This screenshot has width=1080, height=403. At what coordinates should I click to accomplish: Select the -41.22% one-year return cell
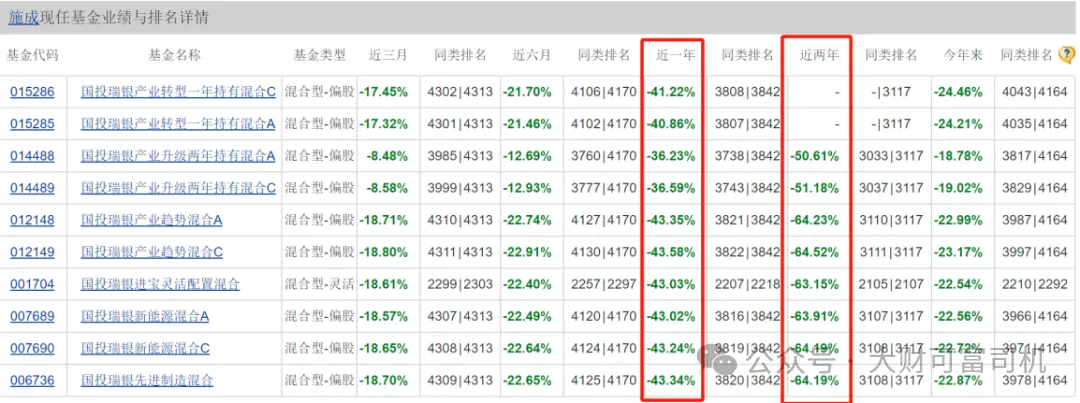click(x=670, y=92)
